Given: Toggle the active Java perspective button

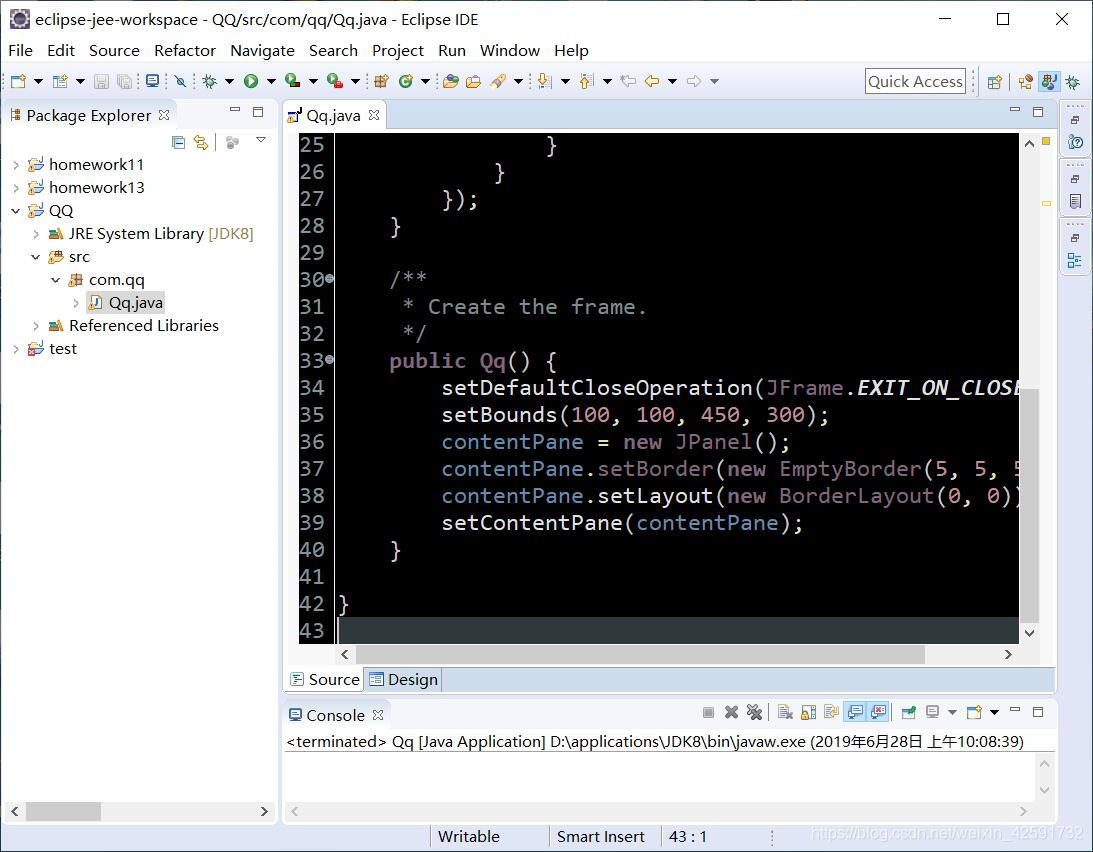Looking at the screenshot, I should (x=1049, y=82).
